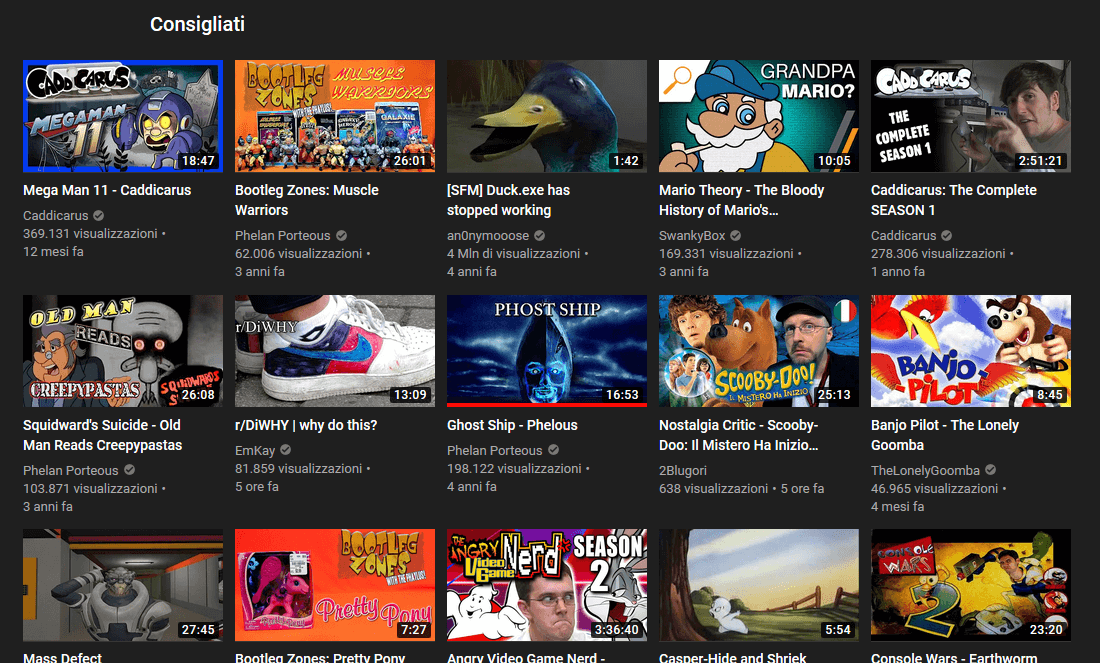The image size is (1100, 663).
Task: Open the r/DiWHY sneaker thumbnail
Action: [335, 351]
